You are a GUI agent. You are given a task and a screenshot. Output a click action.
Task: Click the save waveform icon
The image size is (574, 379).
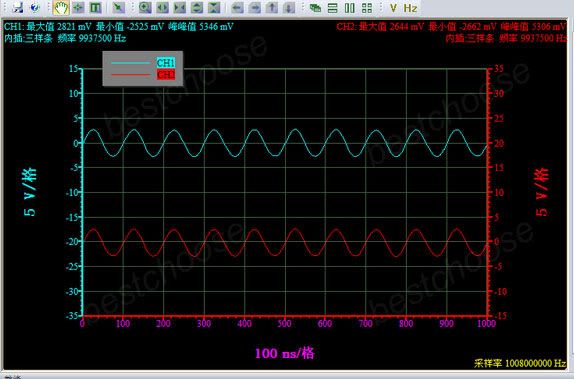click(x=18, y=7)
